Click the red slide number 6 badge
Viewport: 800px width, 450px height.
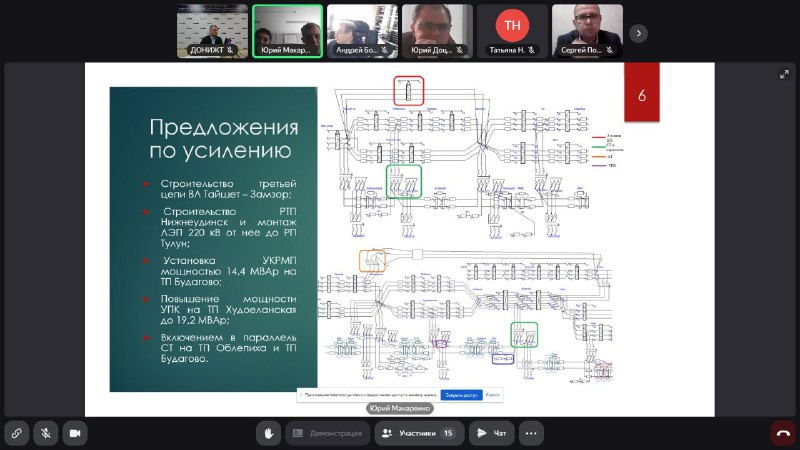click(642, 92)
